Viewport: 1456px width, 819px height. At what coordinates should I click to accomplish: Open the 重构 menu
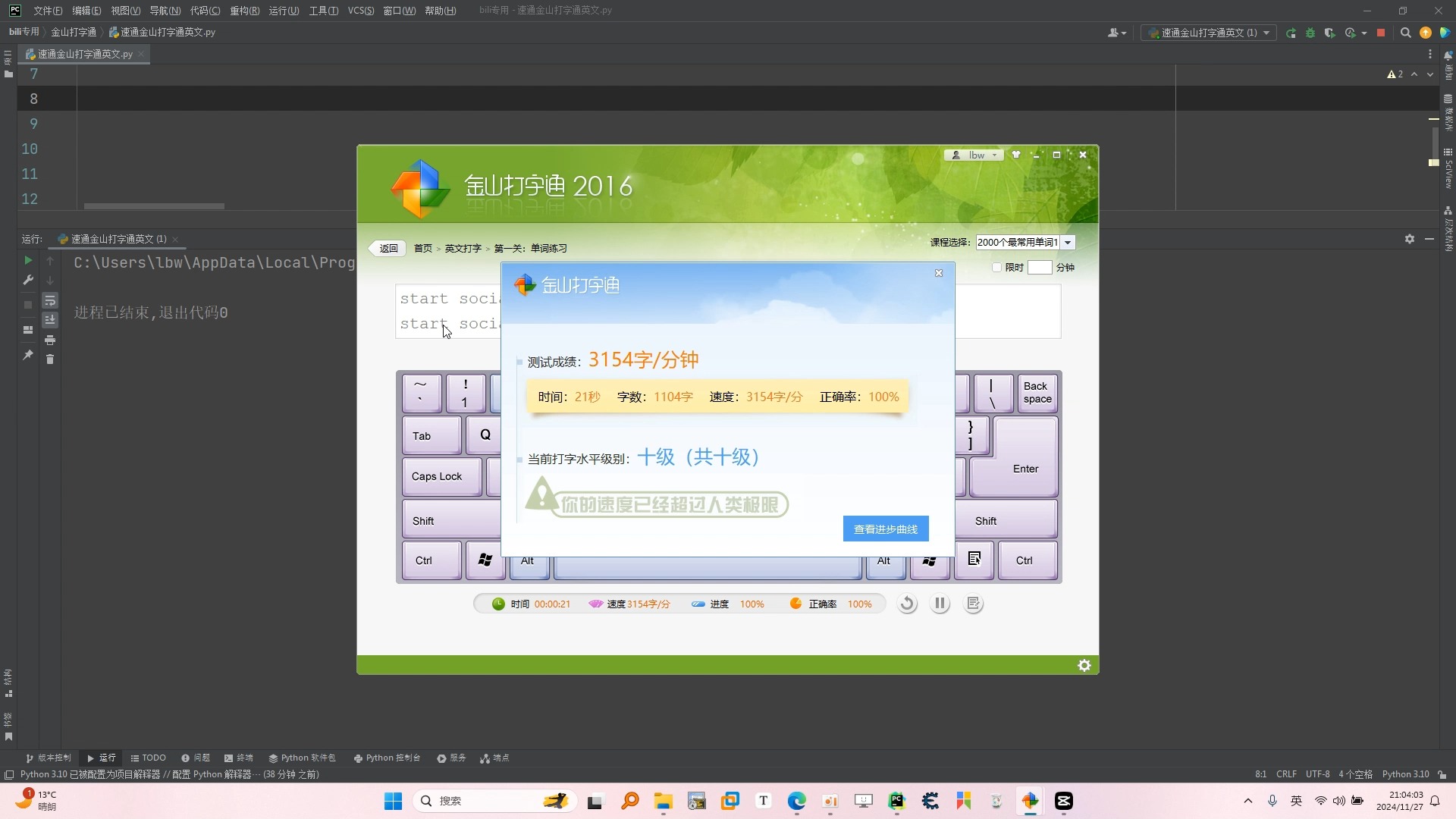click(244, 11)
